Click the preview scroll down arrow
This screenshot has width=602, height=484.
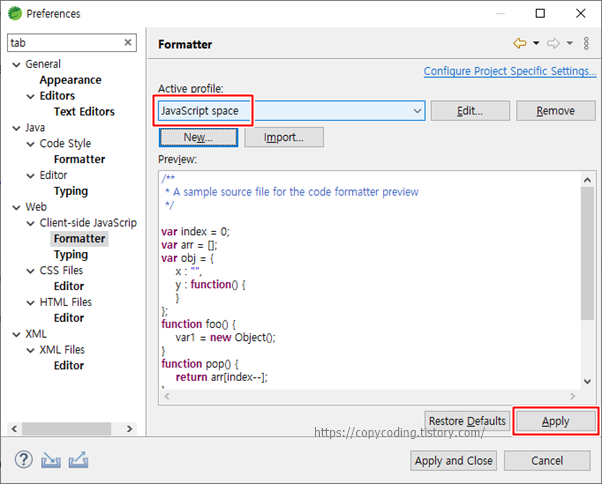pos(587,382)
